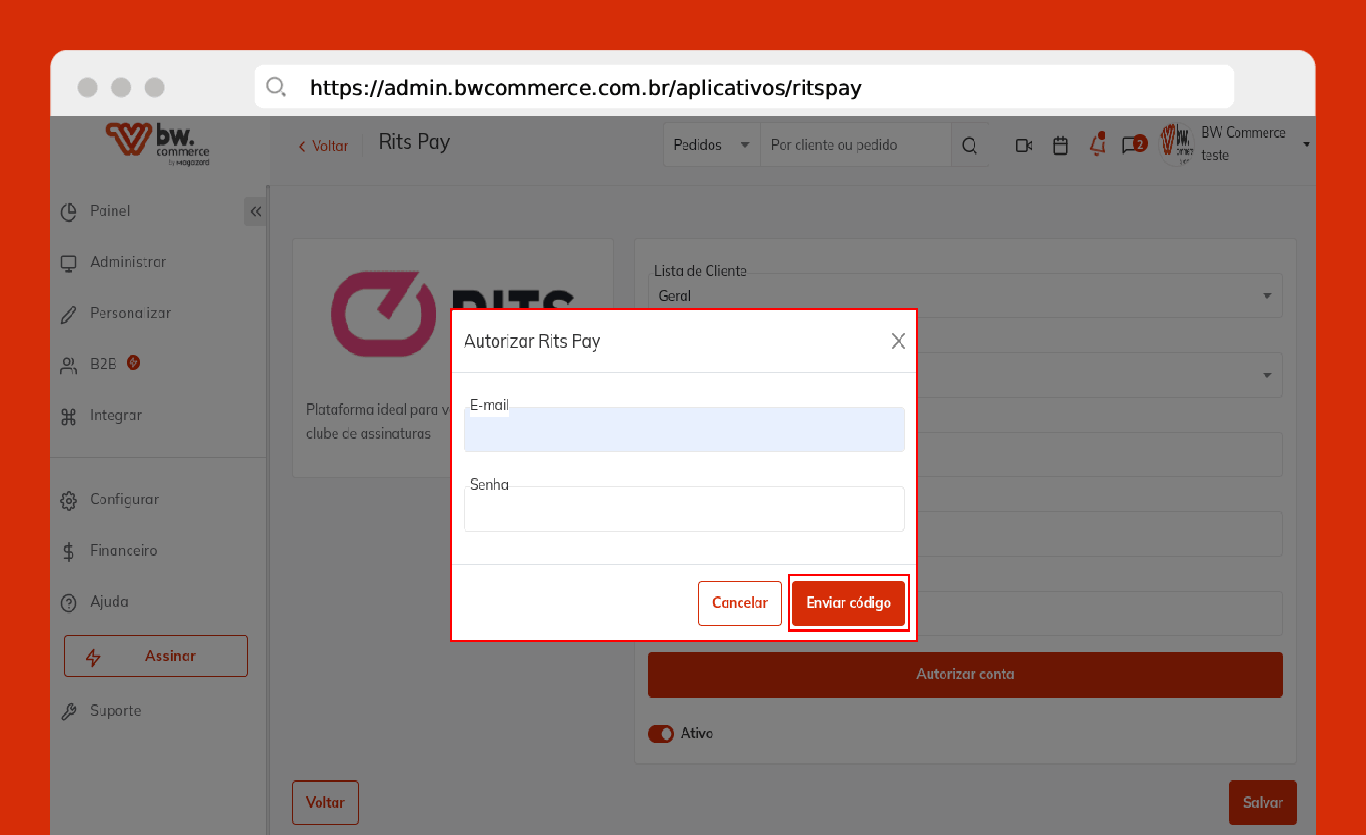The width and height of the screenshot is (1366, 835).
Task: Click the BW Commerce logo
Action: pyautogui.click(x=157, y=143)
